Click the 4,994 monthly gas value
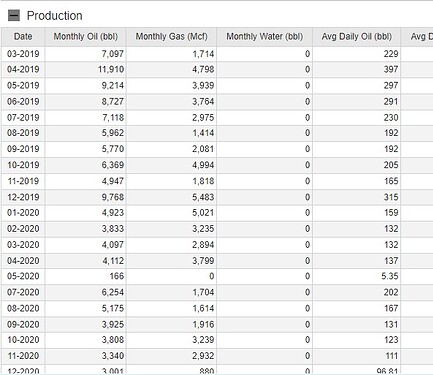Screen dimensions: 433x375 (203, 165)
